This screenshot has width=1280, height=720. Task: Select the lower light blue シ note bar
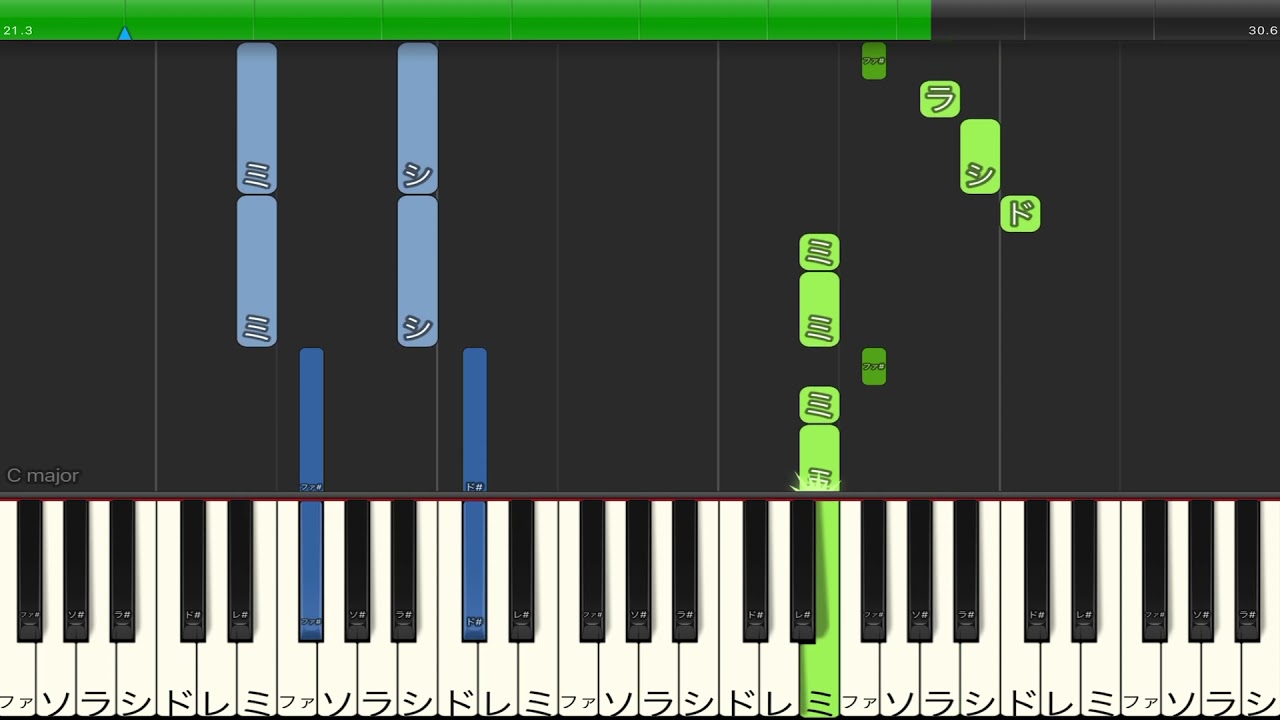coord(418,271)
